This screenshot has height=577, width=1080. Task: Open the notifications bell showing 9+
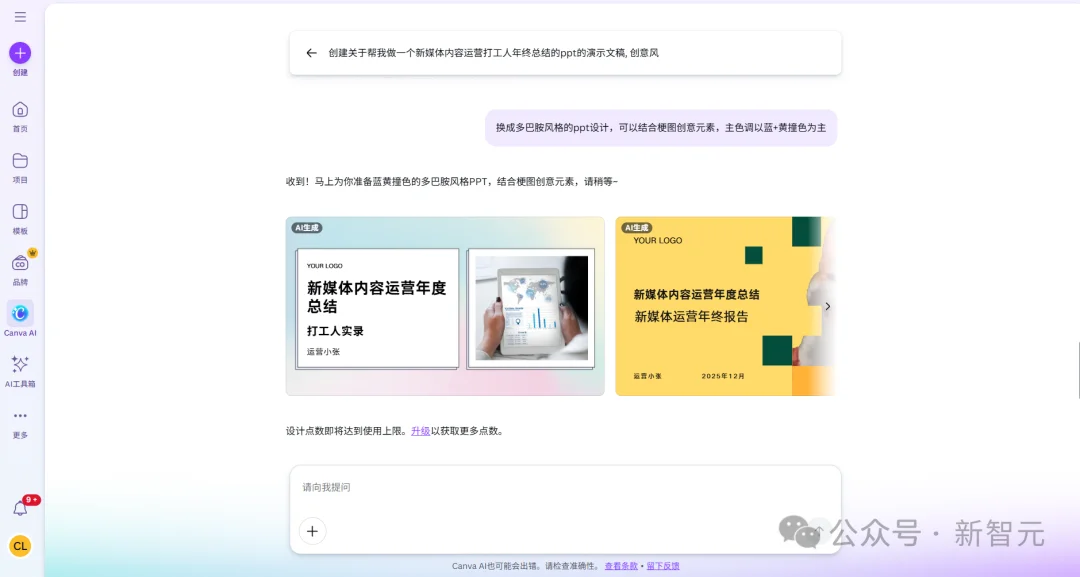pyautogui.click(x=20, y=507)
